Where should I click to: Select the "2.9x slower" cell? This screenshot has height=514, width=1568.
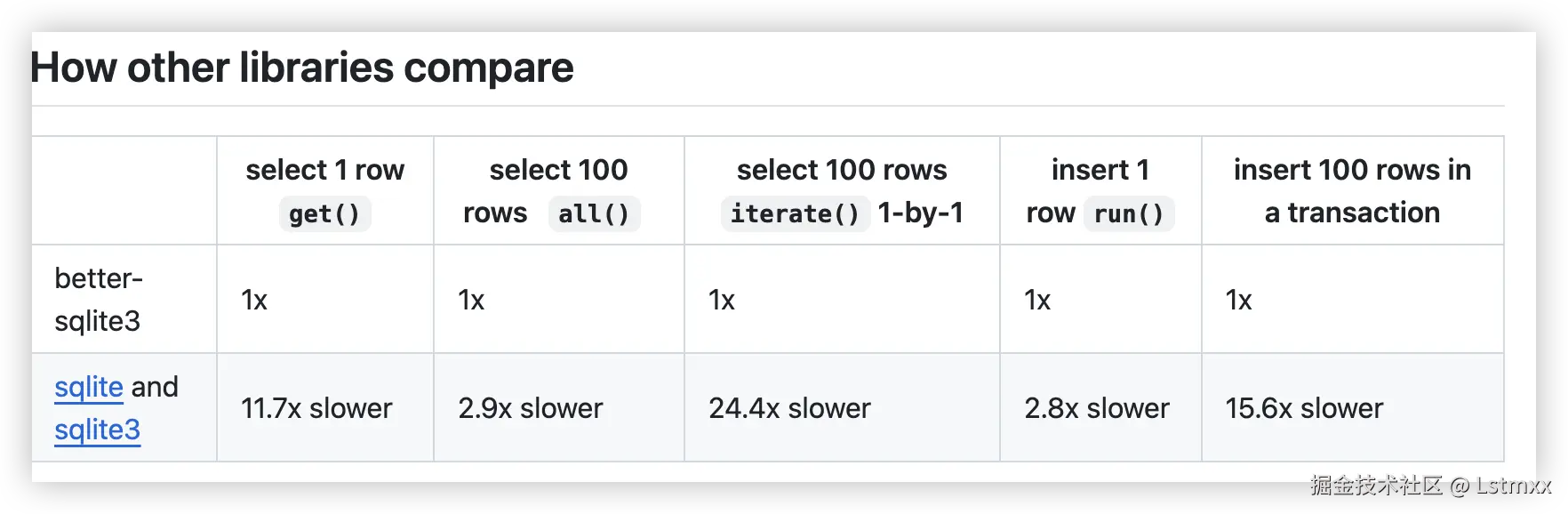coord(531,408)
